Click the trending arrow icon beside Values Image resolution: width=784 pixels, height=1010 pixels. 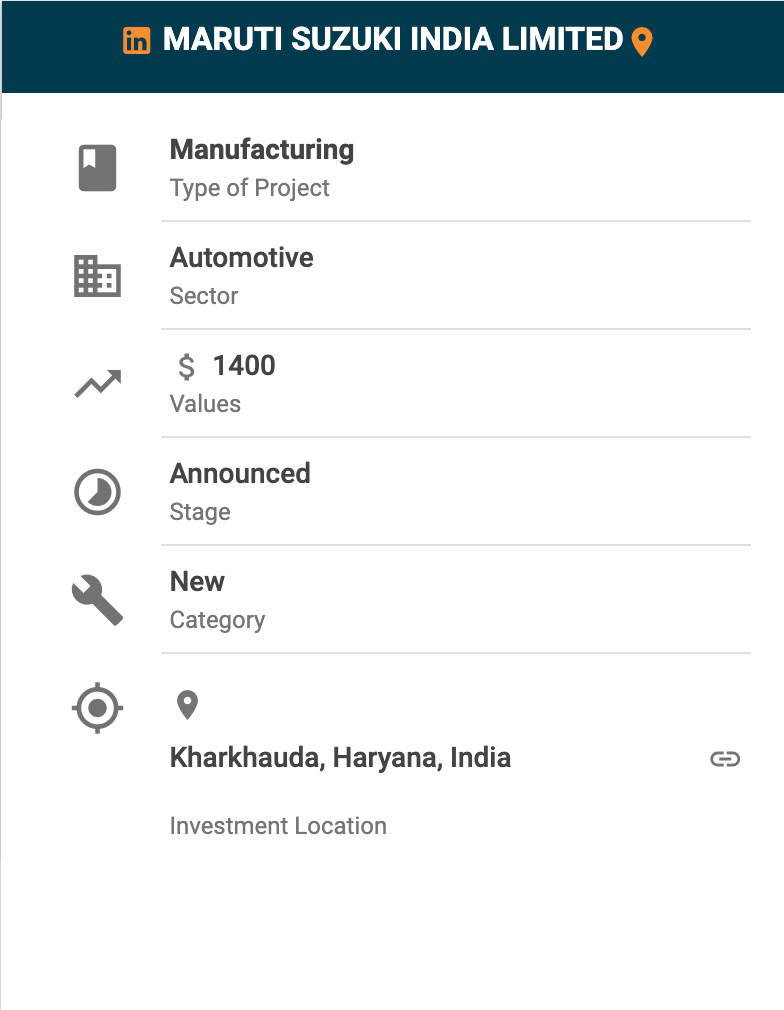[x=98, y=384]
